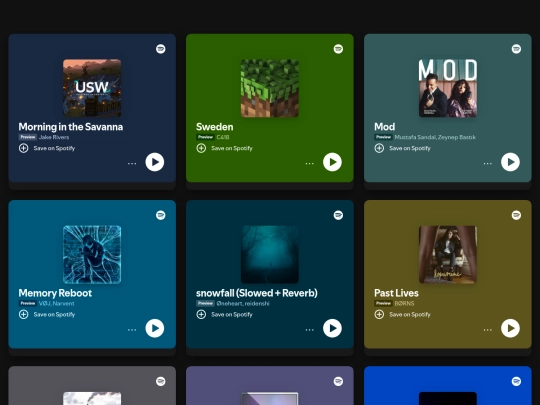Click the plus icon on snowfall card

click(201, 314)
